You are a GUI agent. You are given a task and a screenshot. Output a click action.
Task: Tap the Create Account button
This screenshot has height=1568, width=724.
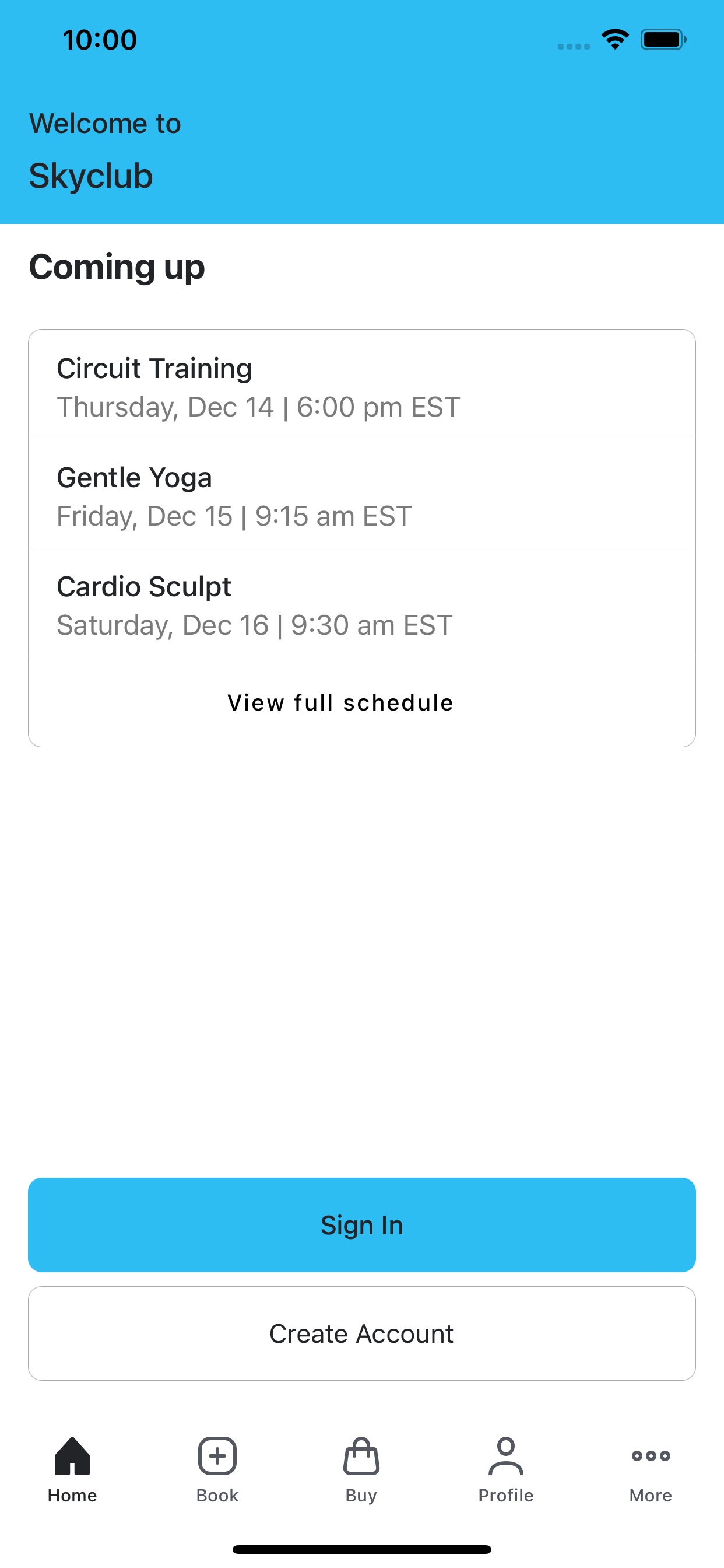click(x=362, y=1333)
